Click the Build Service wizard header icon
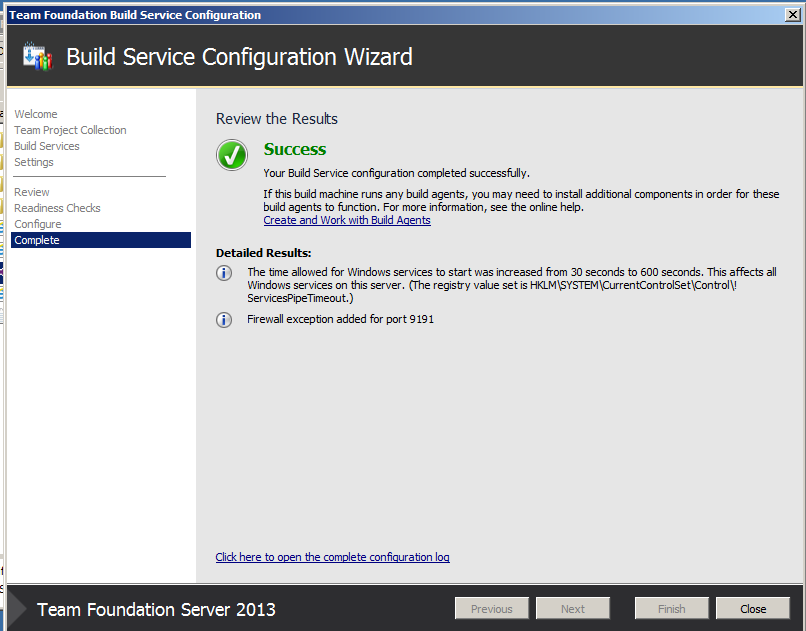Screen dimensions: 806x631 (38, 57)
